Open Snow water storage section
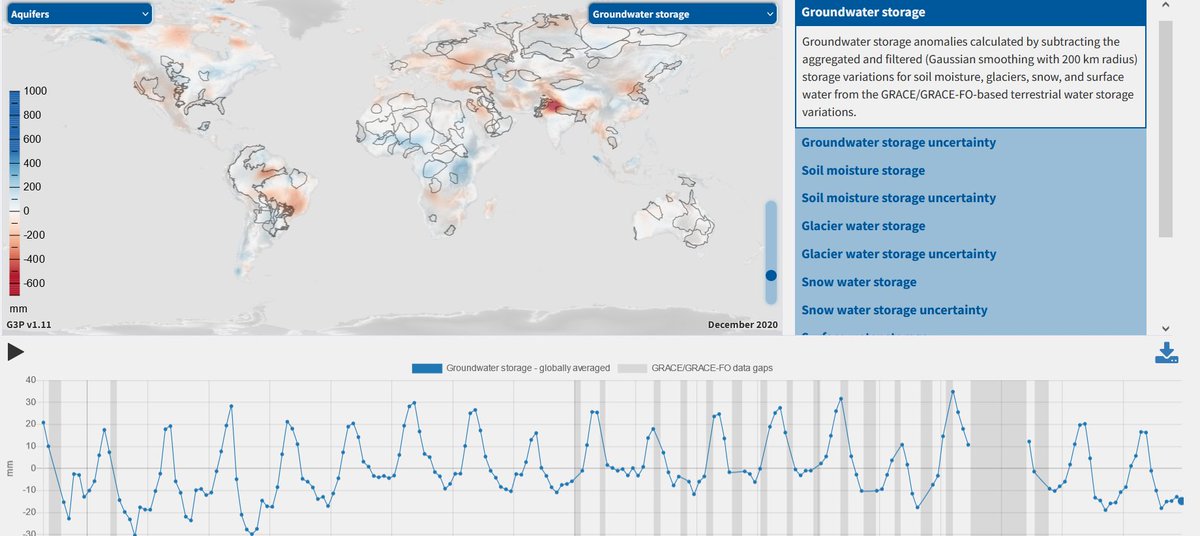 tap(859, 282)
